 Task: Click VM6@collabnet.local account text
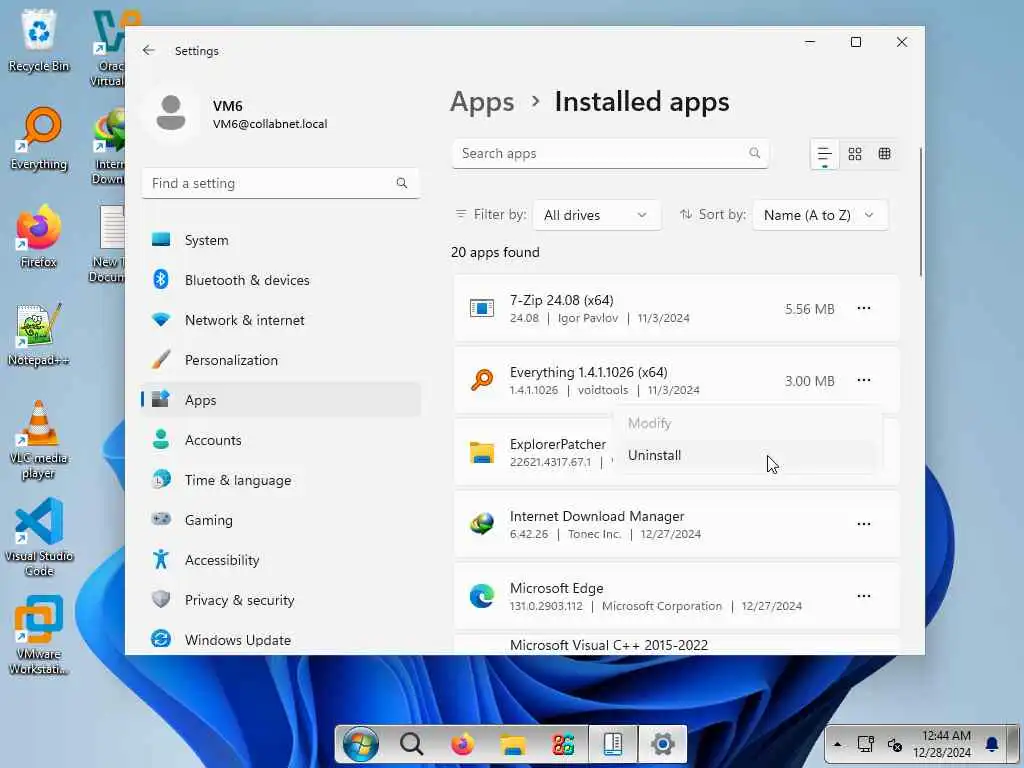[x=270, y=124]
